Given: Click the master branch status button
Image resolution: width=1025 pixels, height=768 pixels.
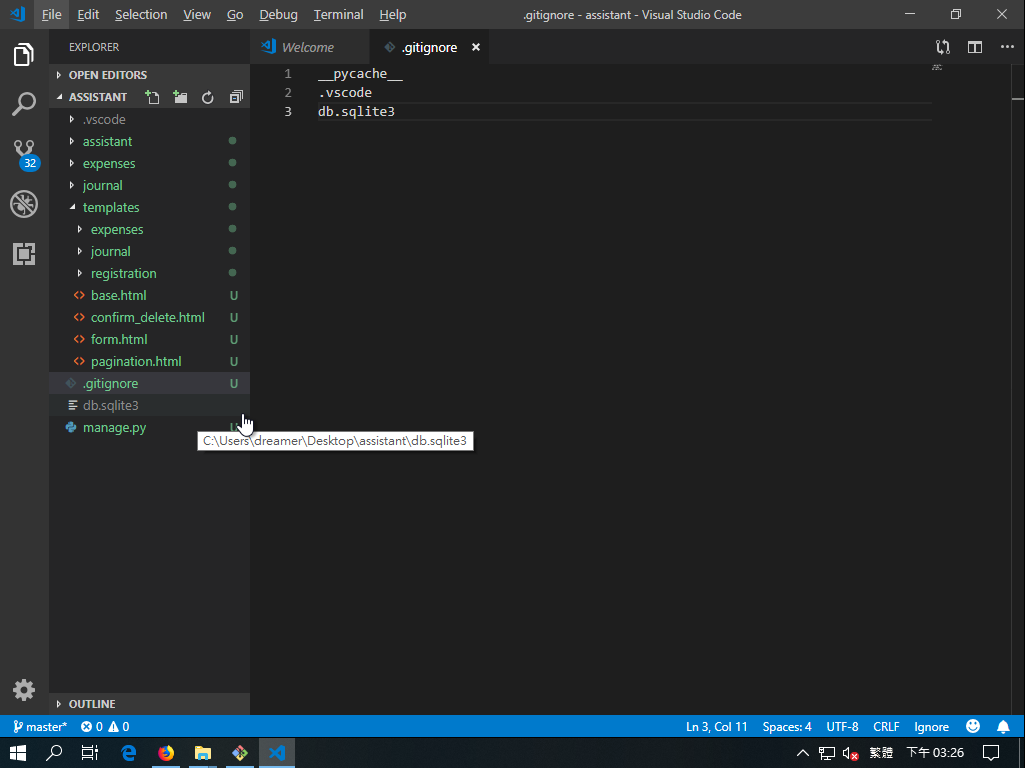Looking at the screenshot, I should click(40, 727).
